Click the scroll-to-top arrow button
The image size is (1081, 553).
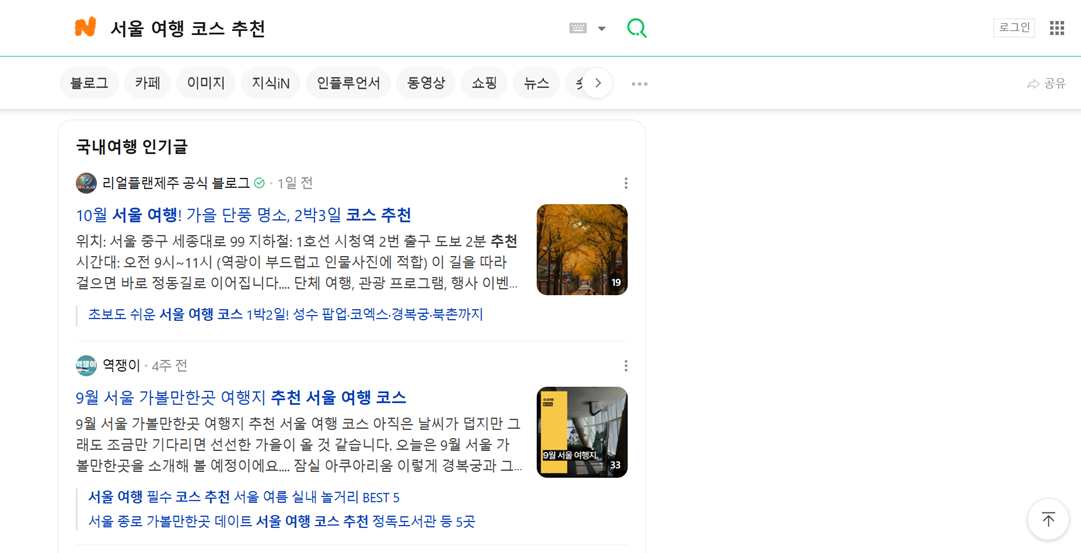pyautogui.click(x=1048, y=519)
